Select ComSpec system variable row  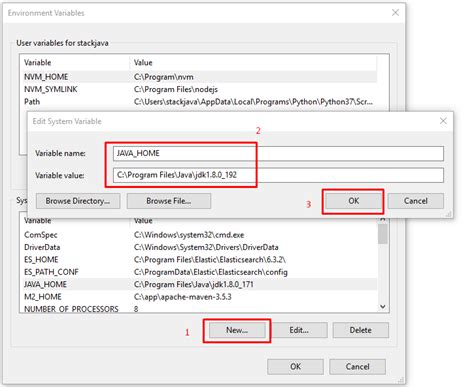200,235
